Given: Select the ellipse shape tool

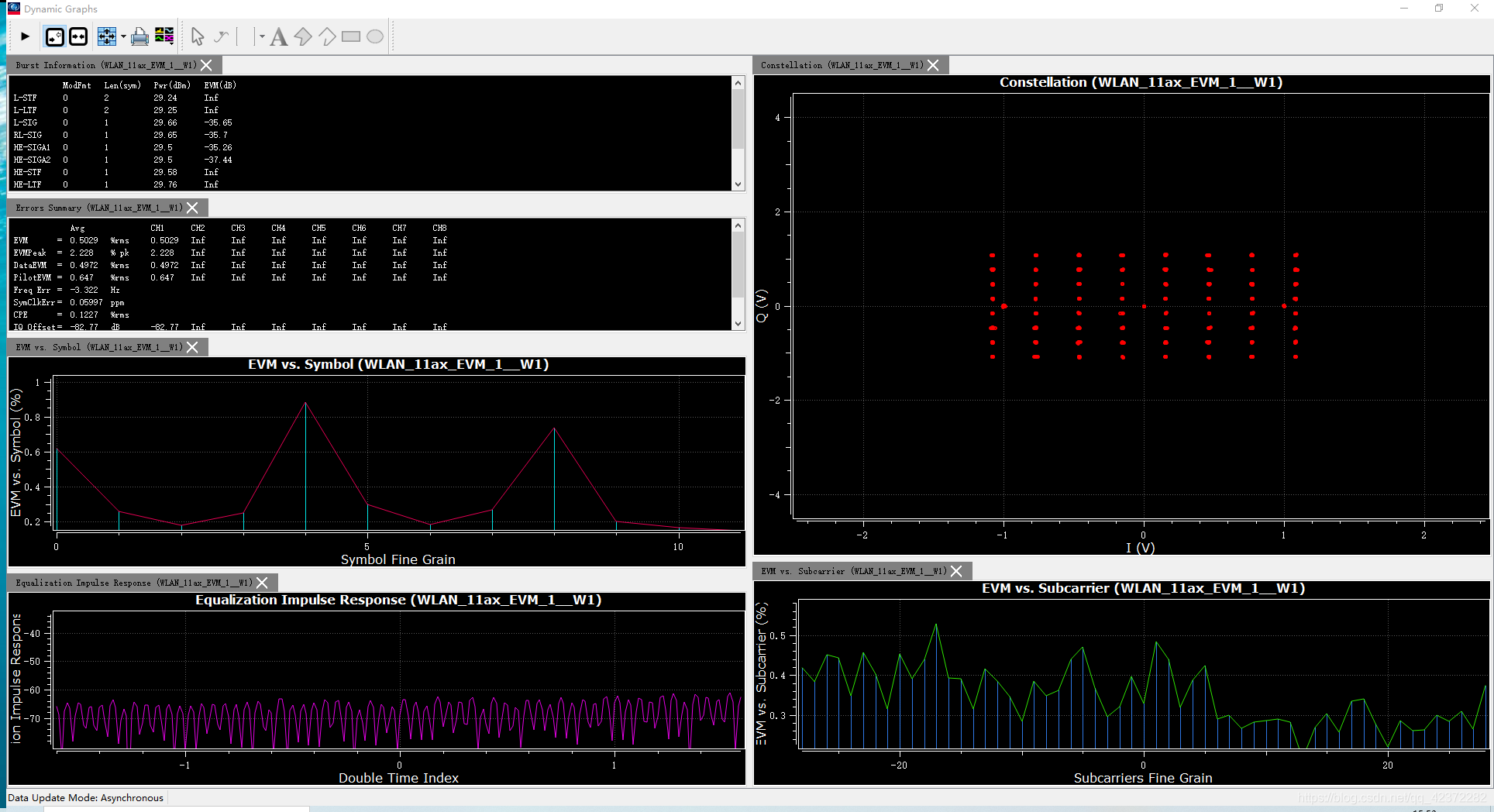Looking at the screenshot, I should pyautogui.click(x=375, y=36).
